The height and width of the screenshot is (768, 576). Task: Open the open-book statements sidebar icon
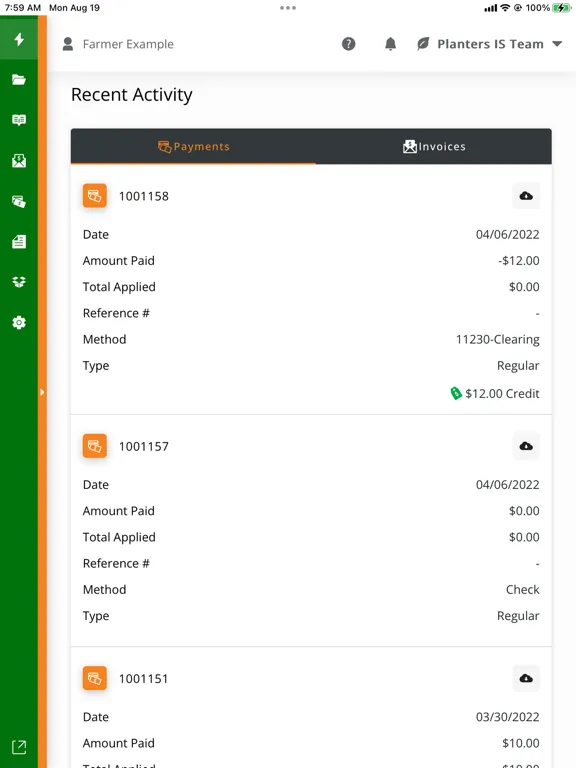click(19, 120)
